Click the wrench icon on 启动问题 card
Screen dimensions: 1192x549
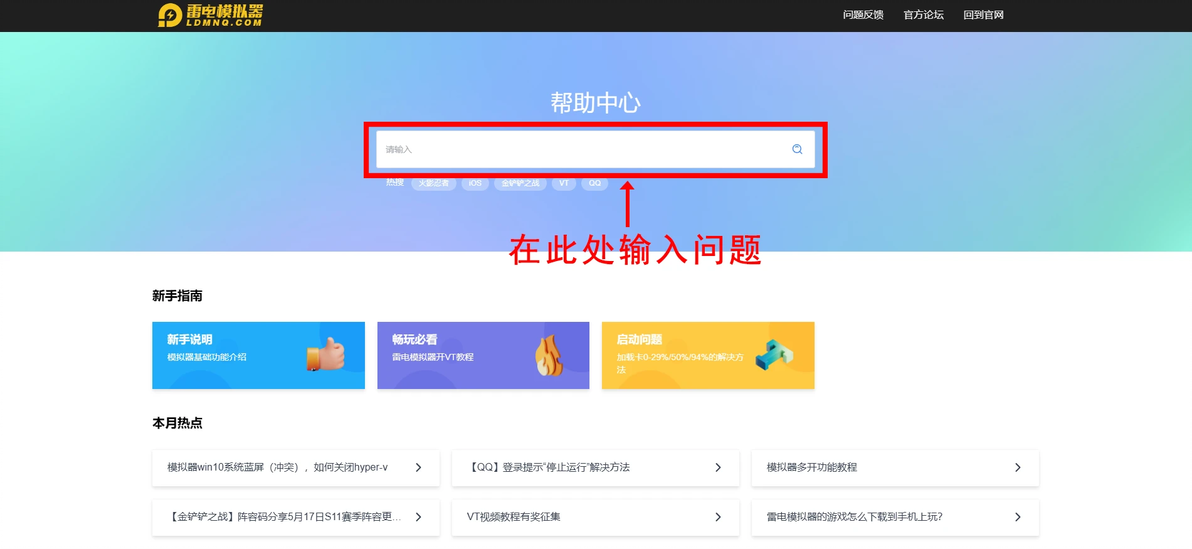774,355
